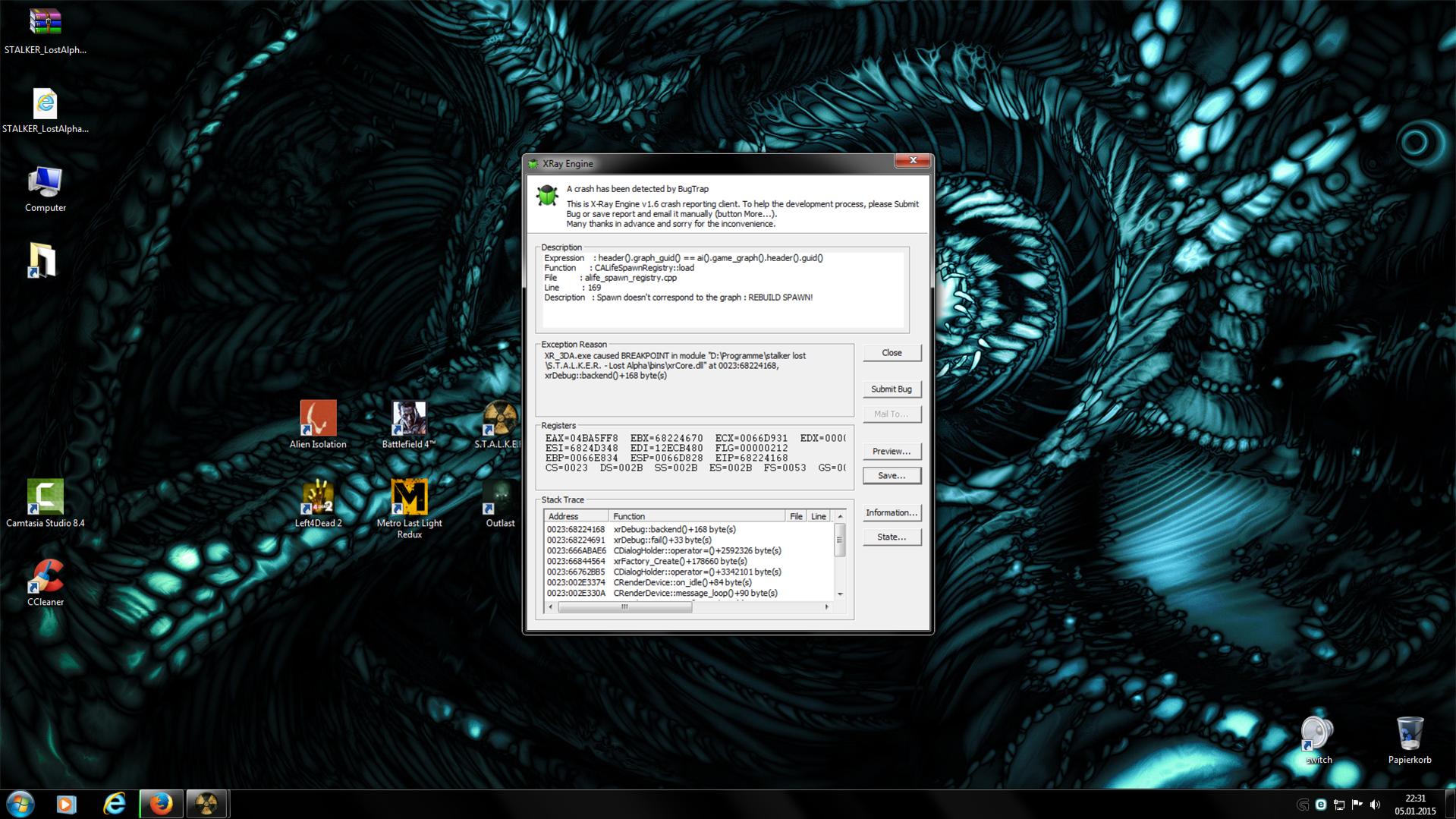Click the Mail To... button

pos(892,414)
